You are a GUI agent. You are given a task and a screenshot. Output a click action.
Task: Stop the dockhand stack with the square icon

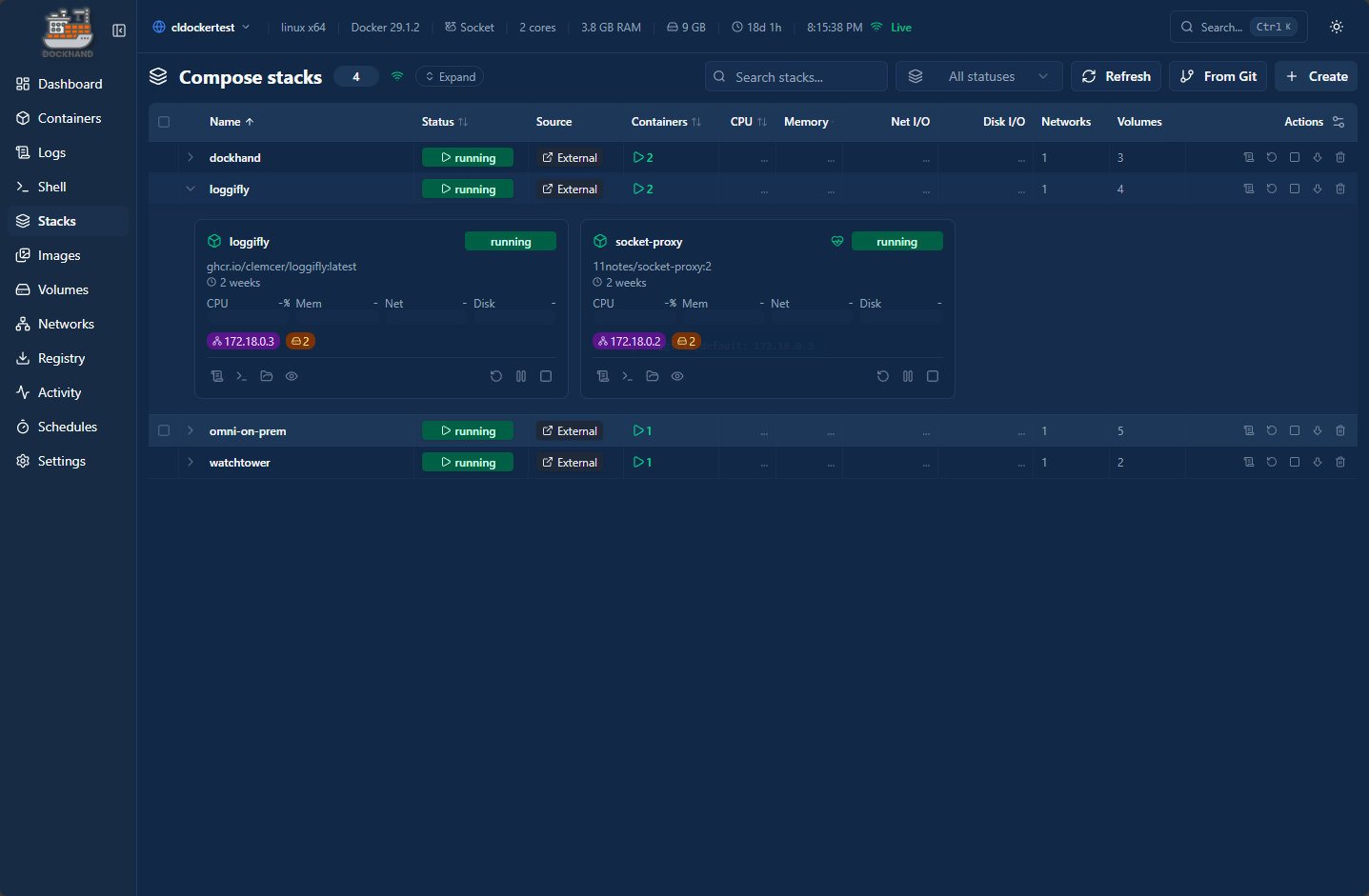point(1295,157)
